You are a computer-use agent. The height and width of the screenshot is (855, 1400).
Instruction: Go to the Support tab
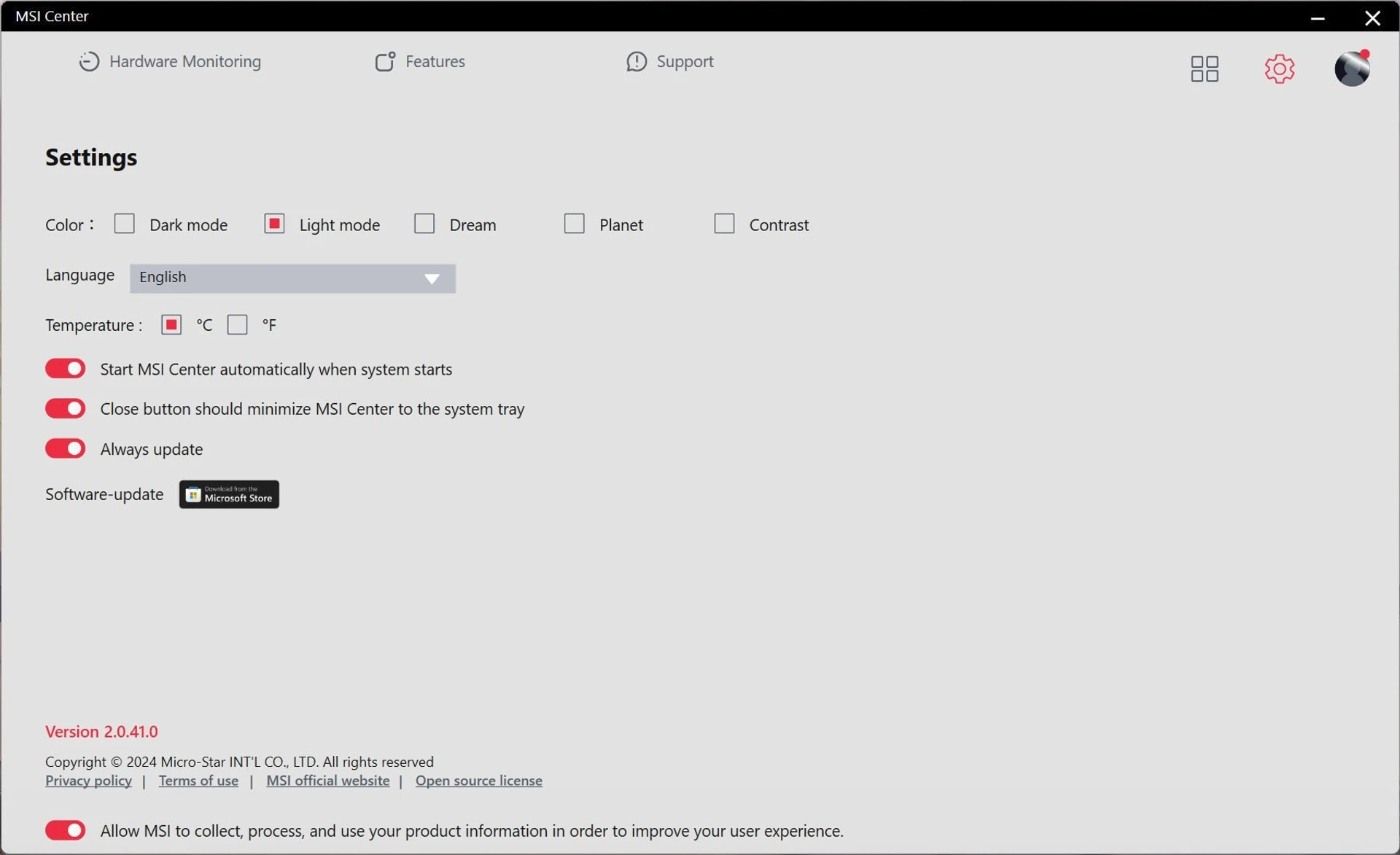669,61
